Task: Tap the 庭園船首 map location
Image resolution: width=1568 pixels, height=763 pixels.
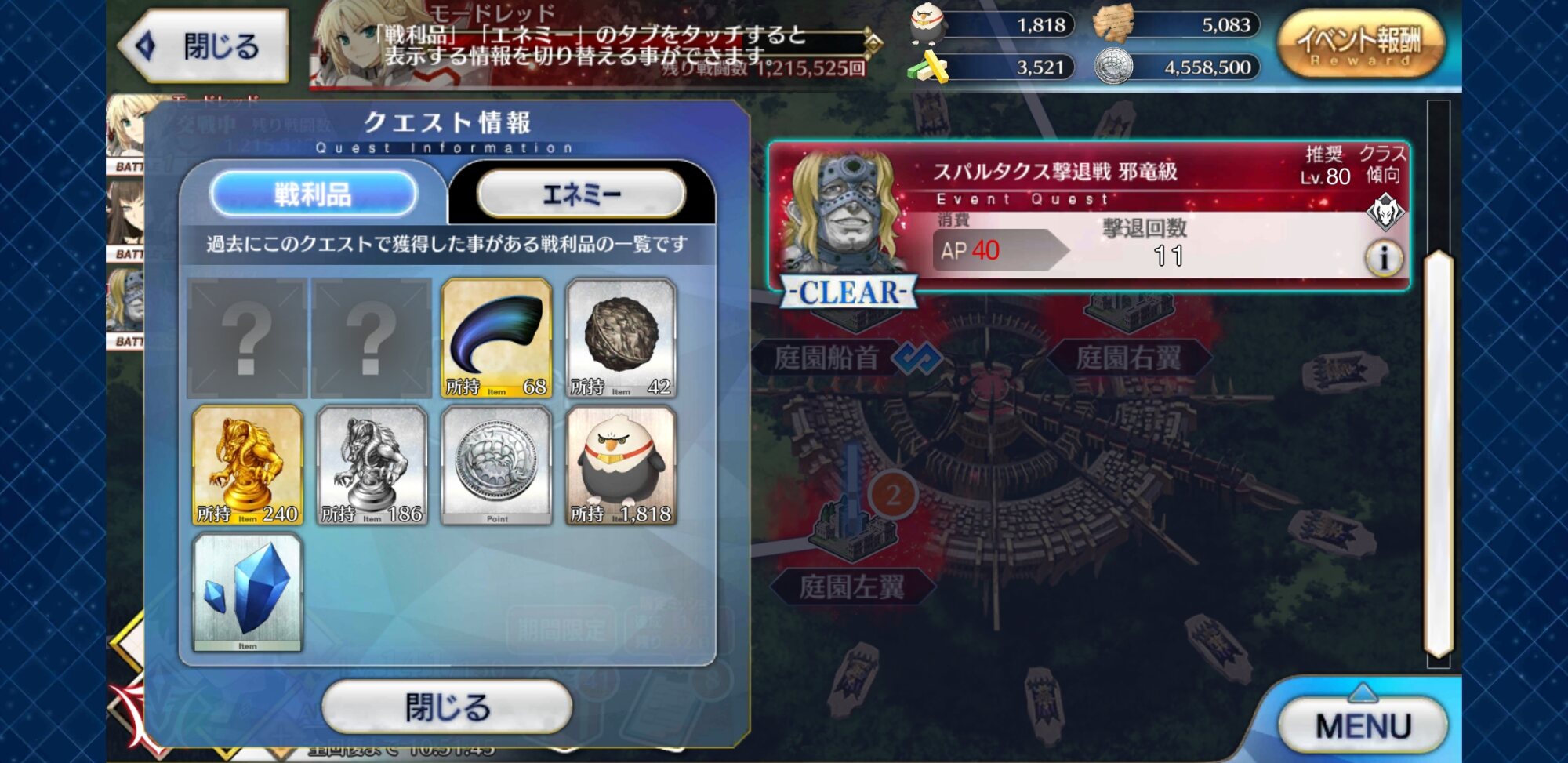Action: click(826, 358)
